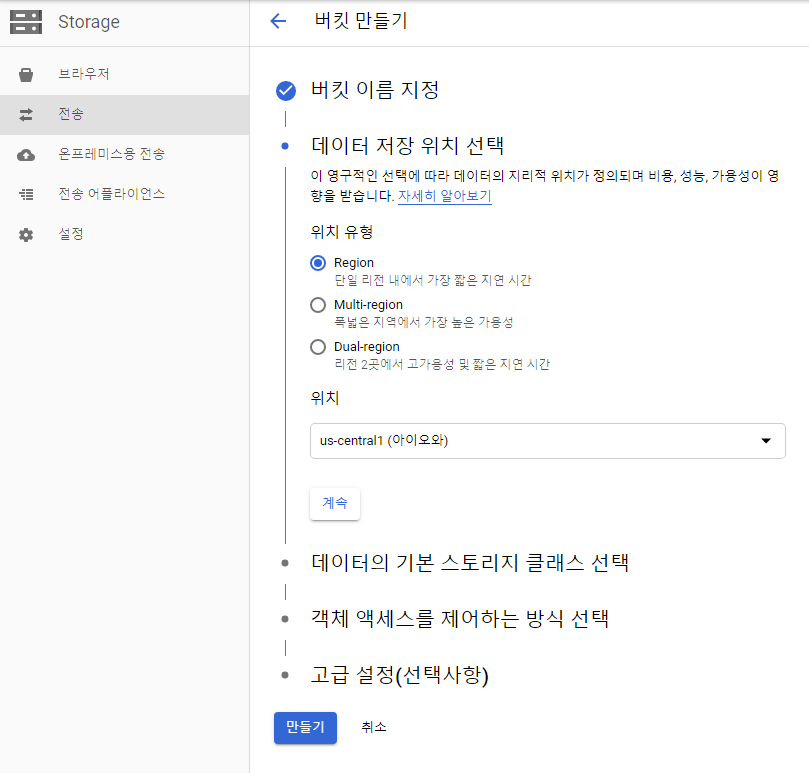The height and width of the screenshot is (773, 809).
Task: Expand 데이터의 기본 스토리지 클래스 선택 step
Action: click(x=470, y=562)
